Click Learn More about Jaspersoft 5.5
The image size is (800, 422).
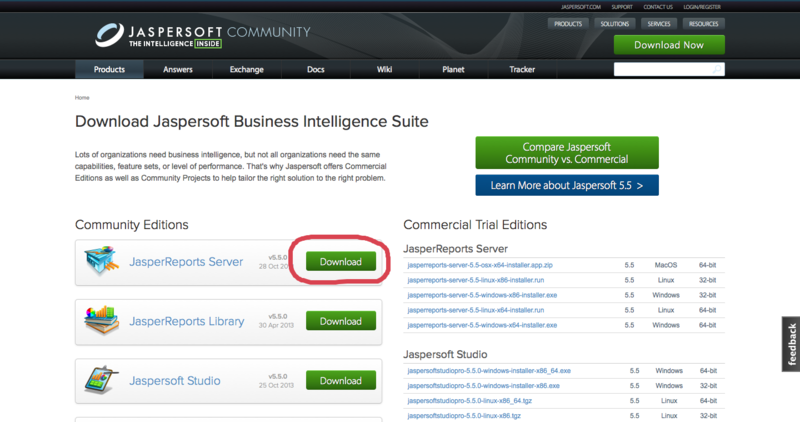click(567, 185)
